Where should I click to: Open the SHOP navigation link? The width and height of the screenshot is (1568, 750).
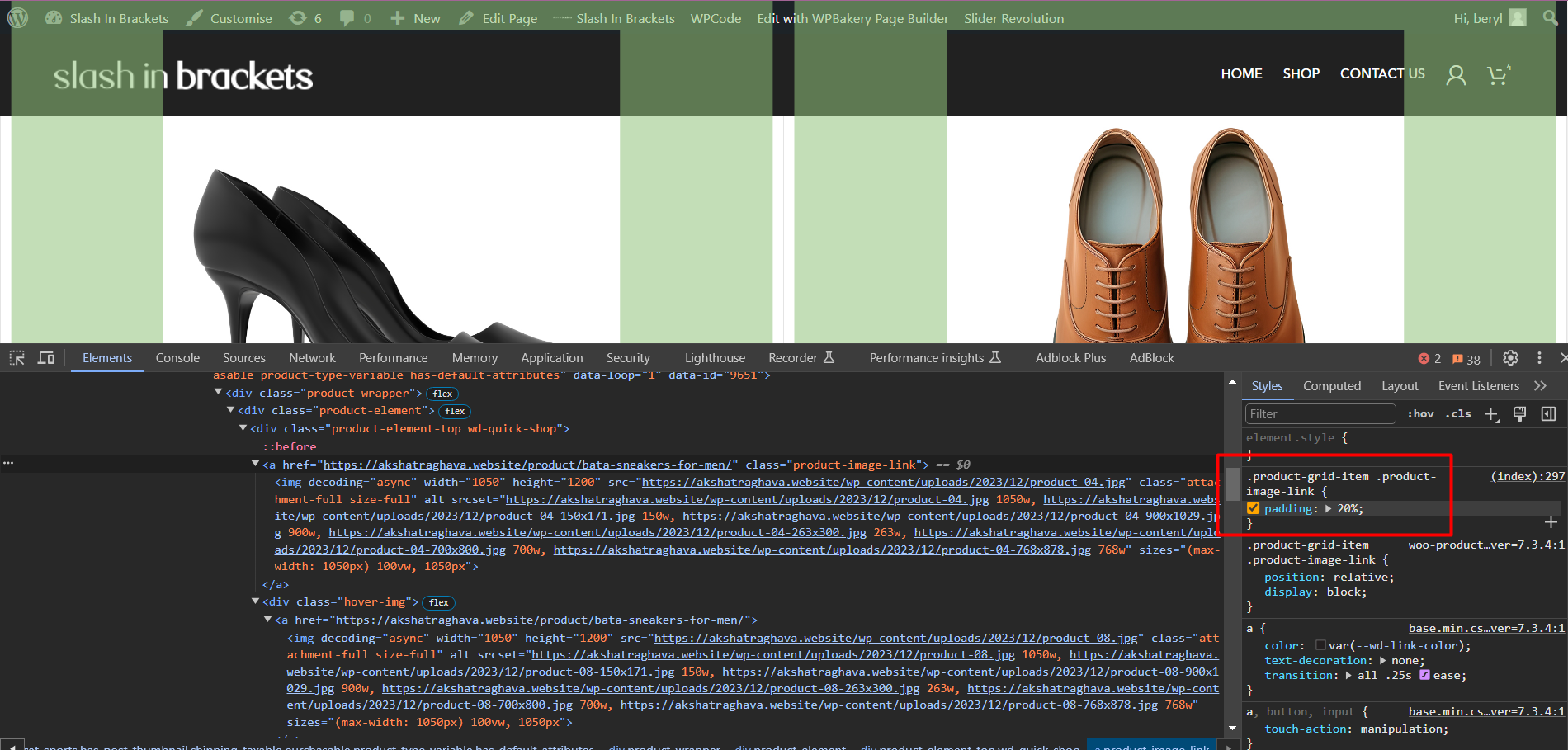click(x=1301, y=73)
